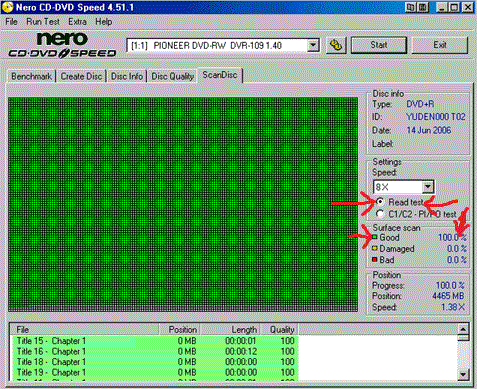Click the green Good legend square
The width and height of the screenshot is (477, 389).
(375, 237)
